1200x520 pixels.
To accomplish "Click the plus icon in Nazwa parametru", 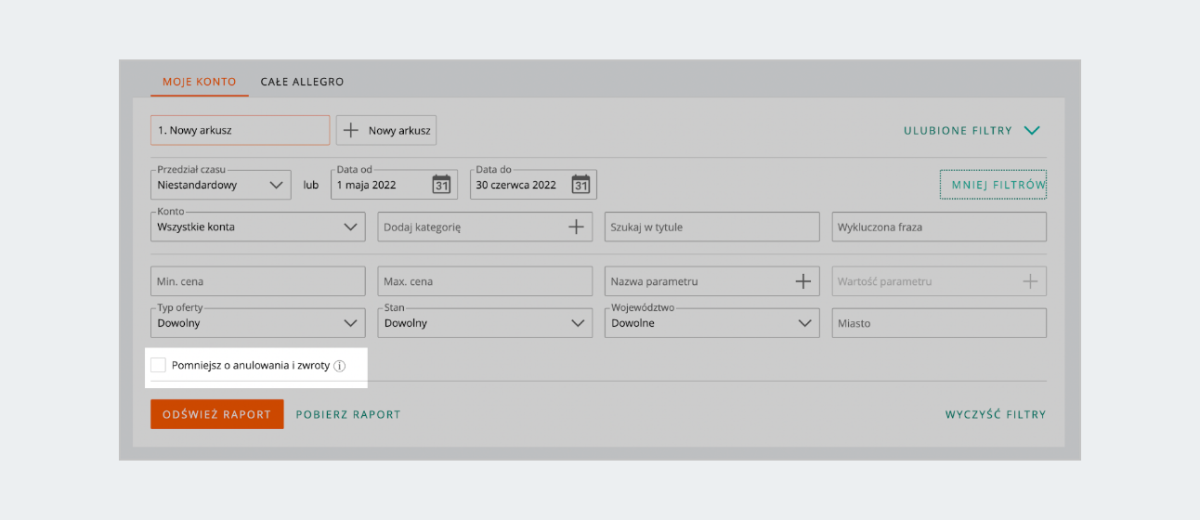I will 802,282.
